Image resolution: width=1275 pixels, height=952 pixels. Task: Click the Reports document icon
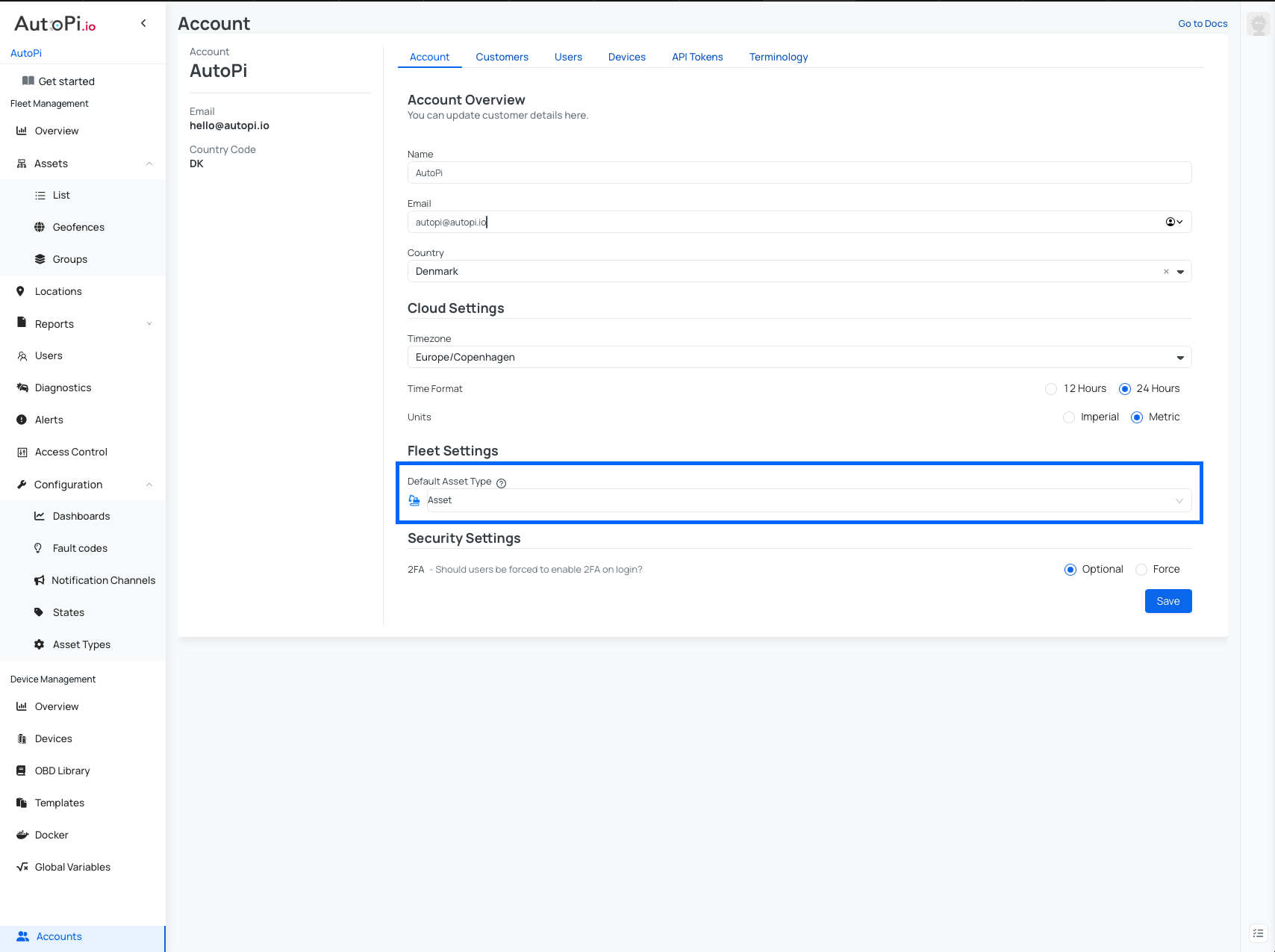click(x=22, y=323)
